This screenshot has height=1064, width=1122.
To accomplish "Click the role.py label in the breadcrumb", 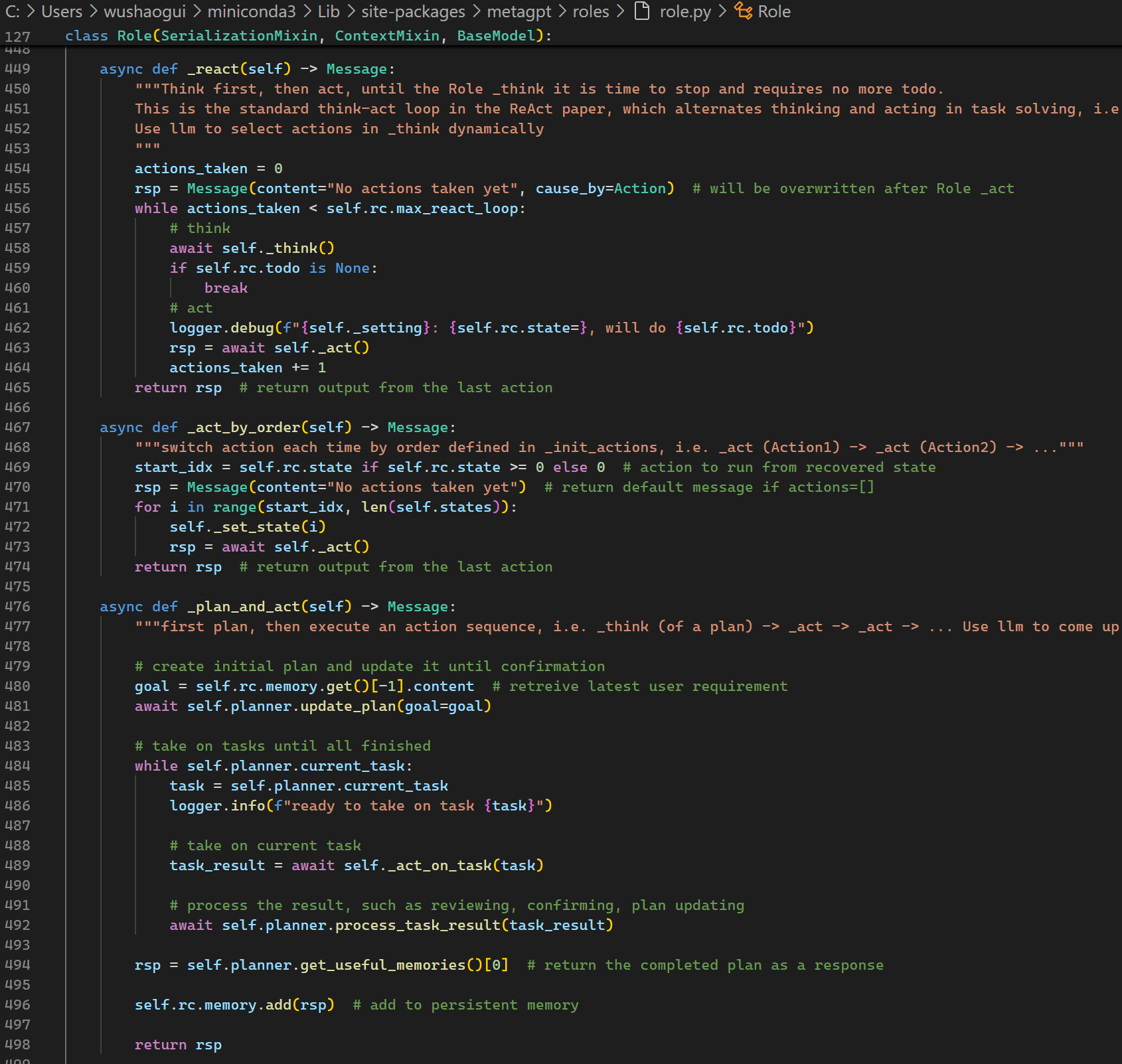I will pos(684,11).
